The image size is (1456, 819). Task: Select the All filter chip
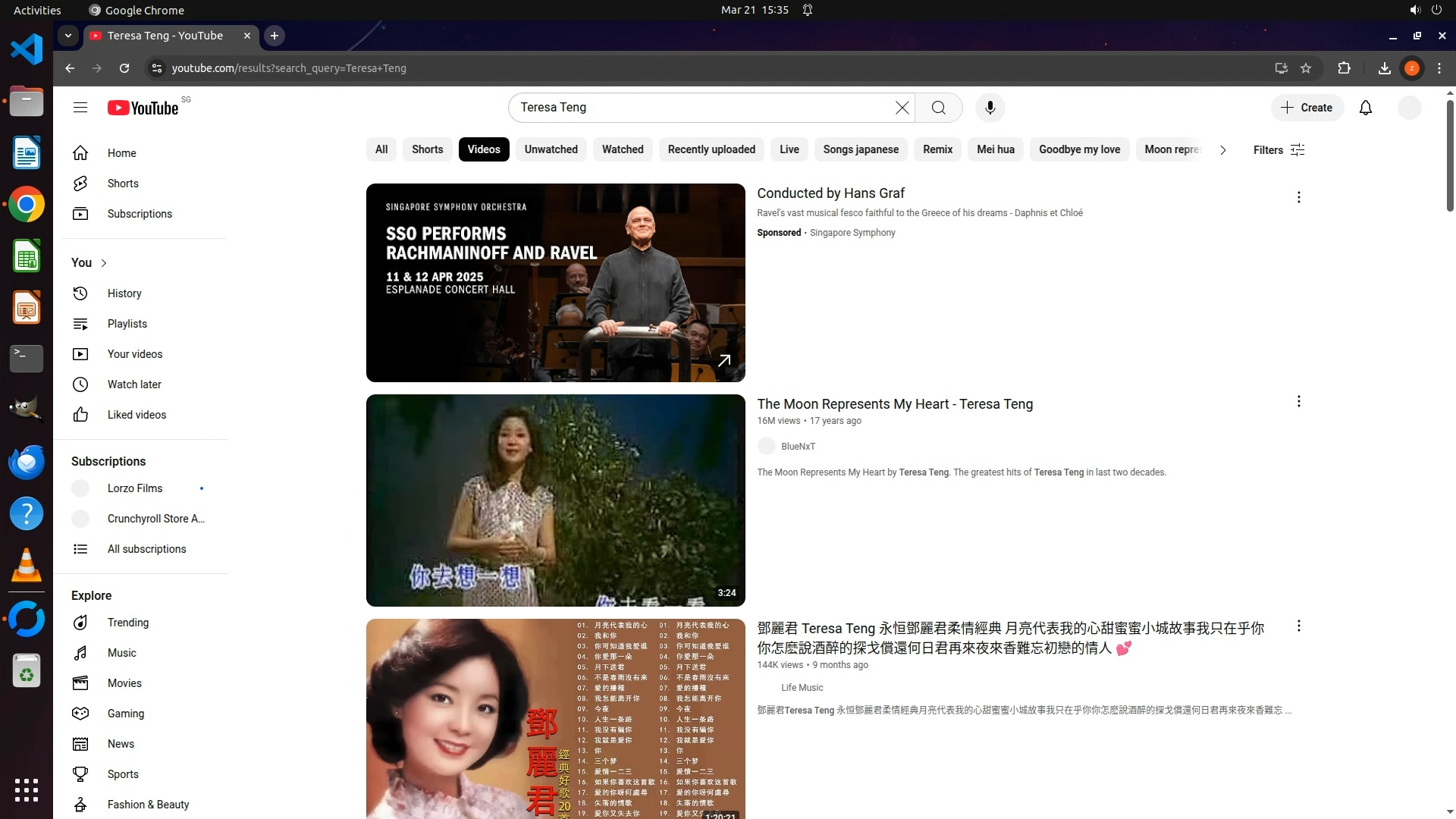pyautogui.click(x=381, y=149)
